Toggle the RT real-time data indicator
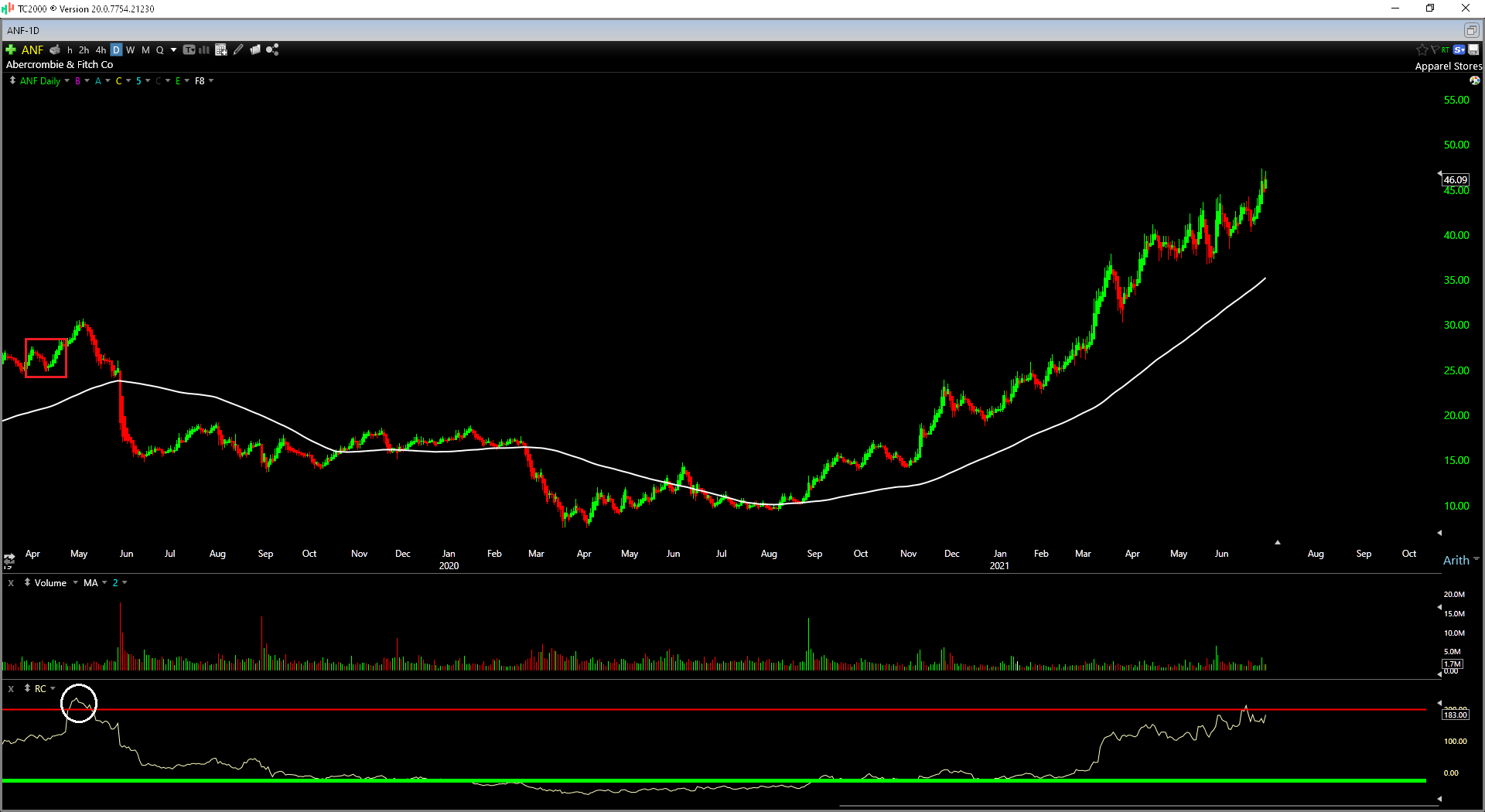1485x812 pixels. (1446, 49)
